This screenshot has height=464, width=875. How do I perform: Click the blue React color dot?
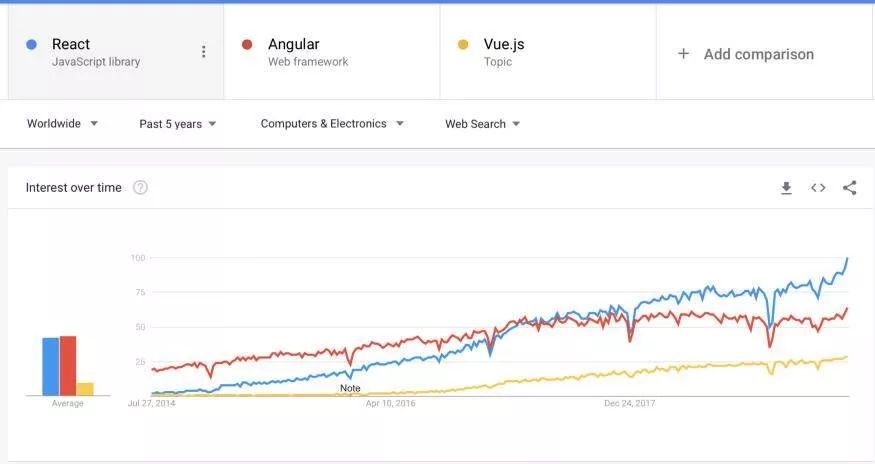click(x=32, y=45)
